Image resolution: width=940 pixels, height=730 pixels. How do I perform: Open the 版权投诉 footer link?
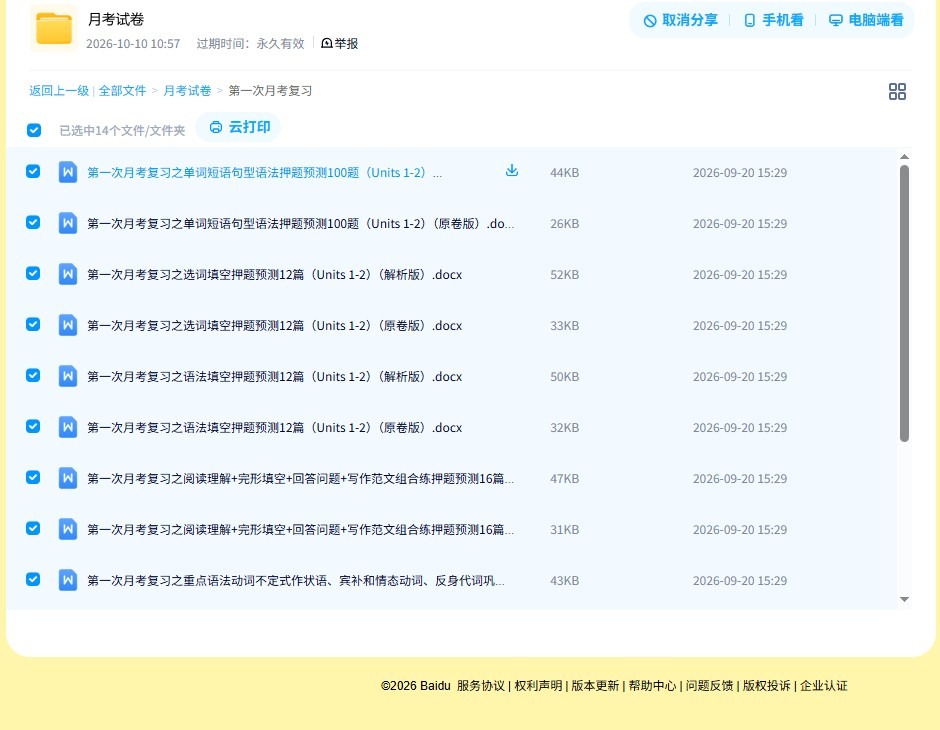767,686
